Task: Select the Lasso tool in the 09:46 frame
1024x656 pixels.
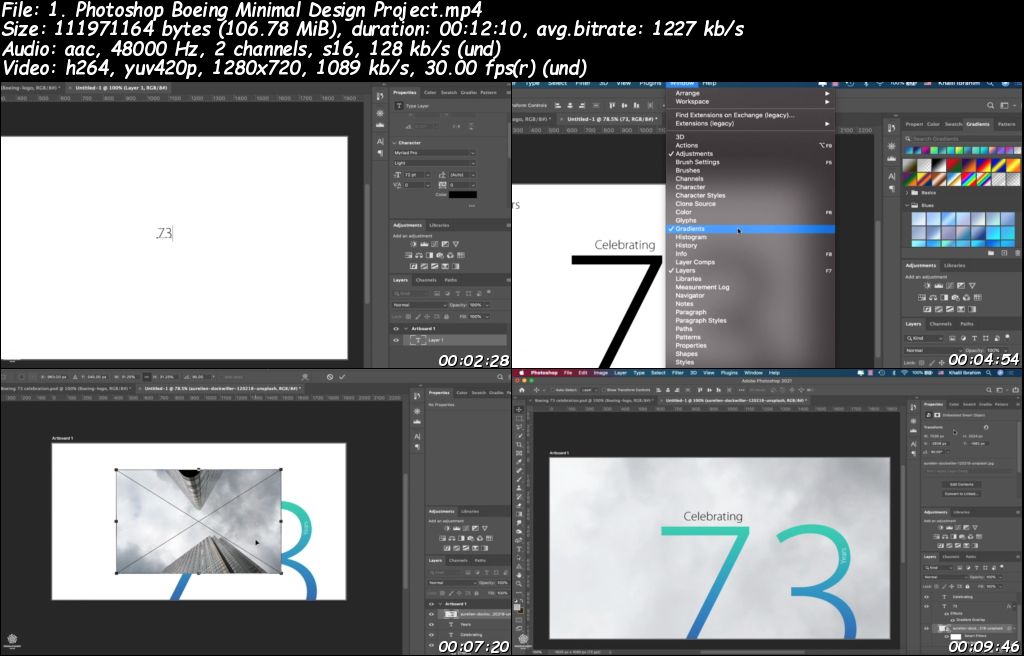Action: [519, 427]
